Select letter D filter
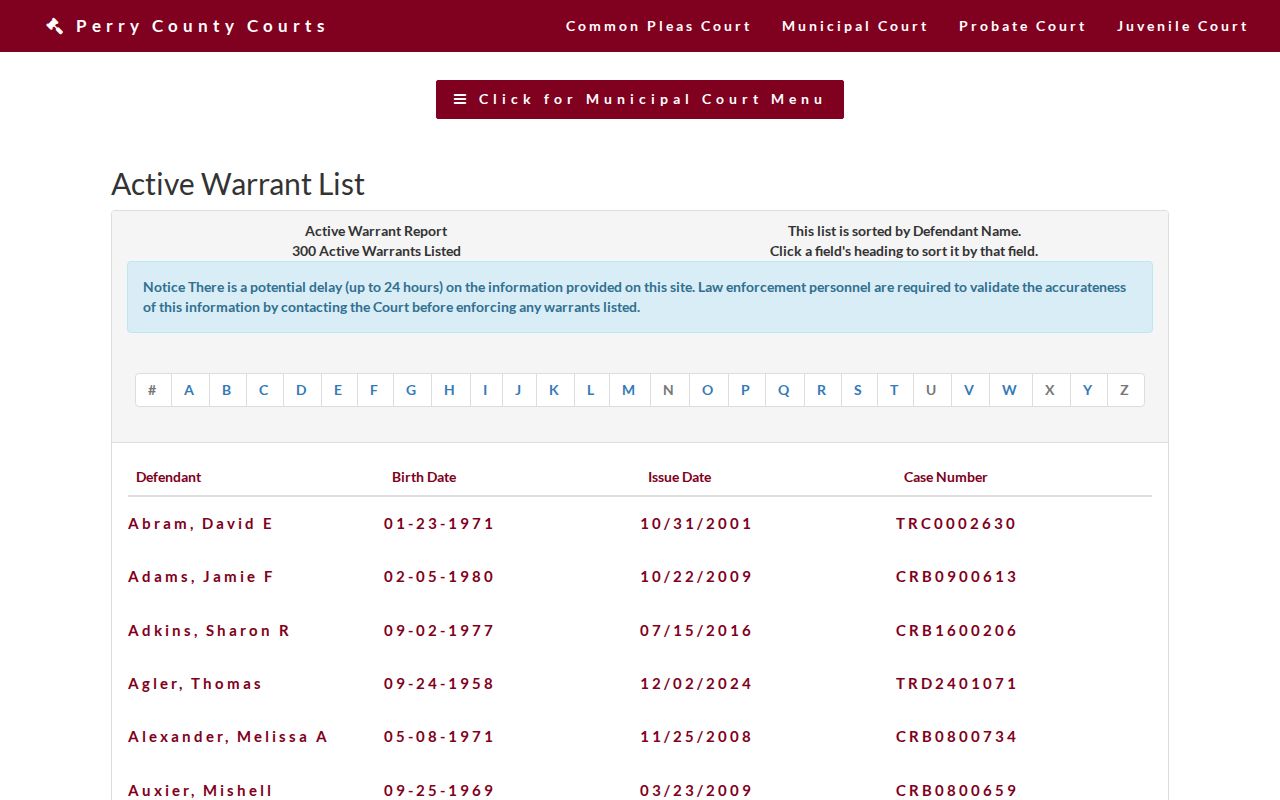 pyautogui.click(x=302, y=390)
